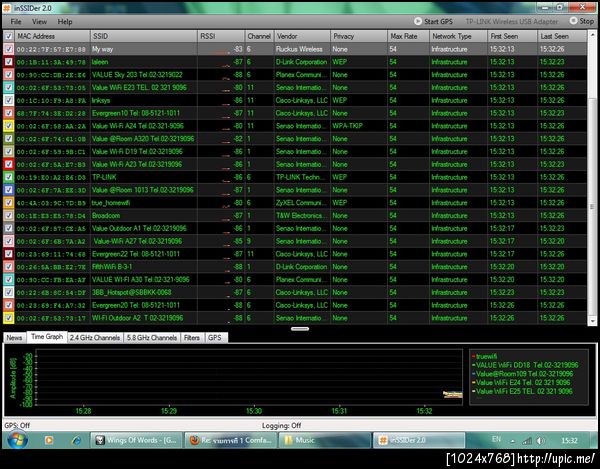
Task: Click the Stop scanning button
Action: [x=582, y=21]
